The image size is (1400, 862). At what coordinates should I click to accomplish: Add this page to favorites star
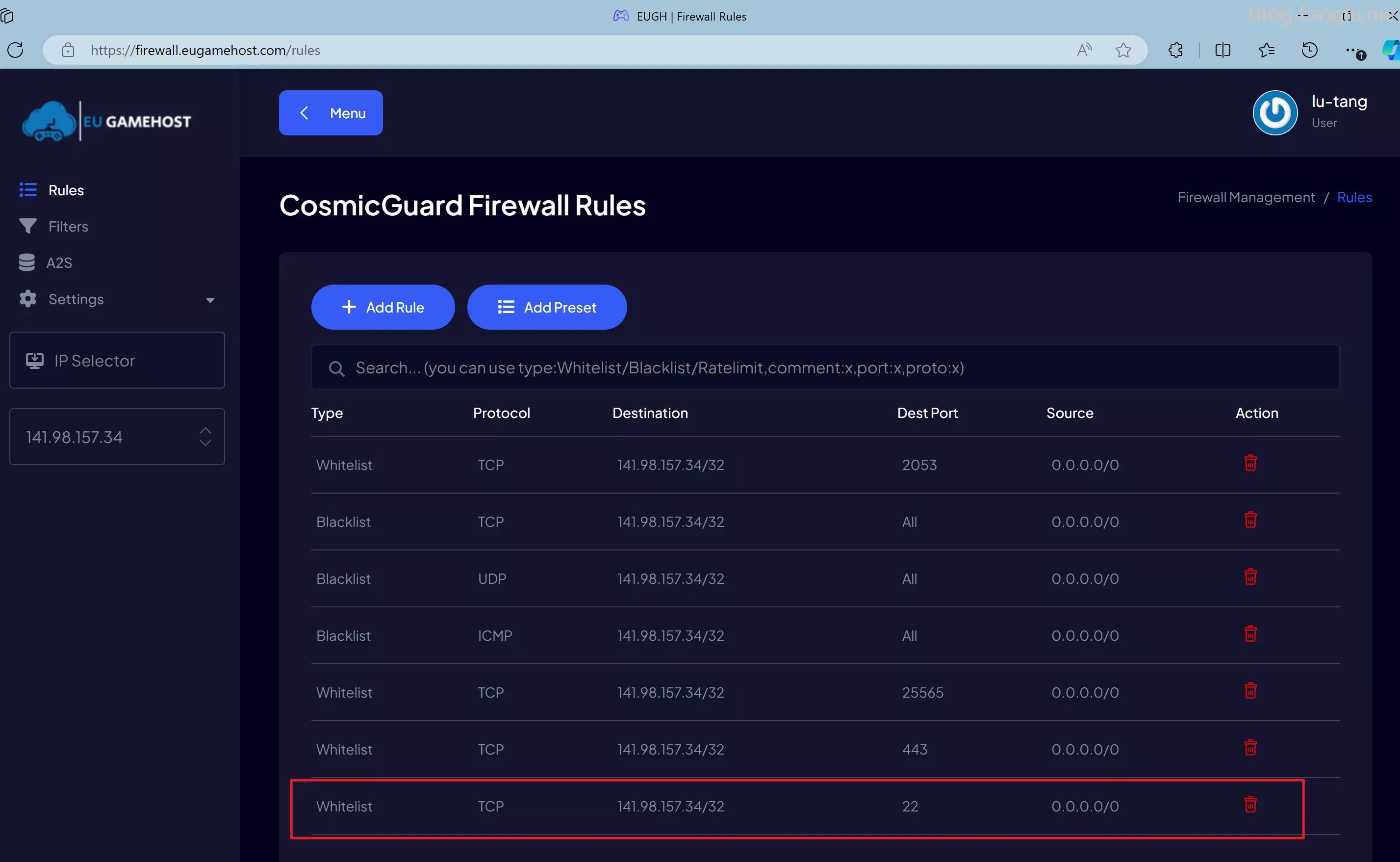pos(1123,50)
